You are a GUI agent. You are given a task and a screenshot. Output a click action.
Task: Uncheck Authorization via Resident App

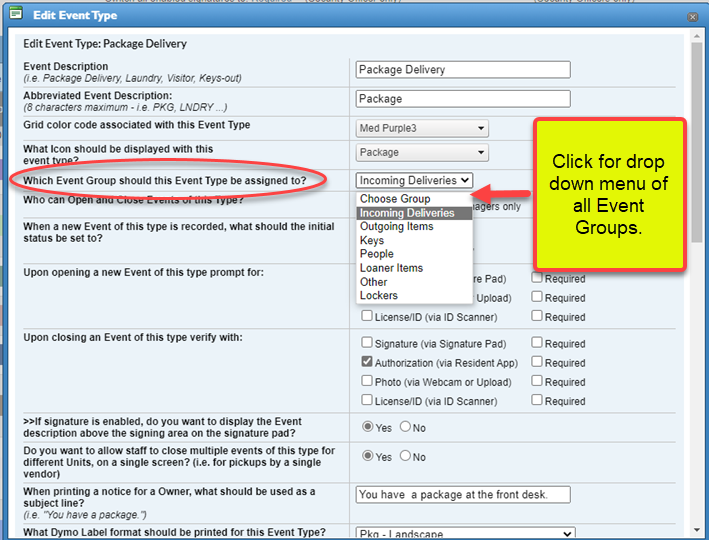coord(367,362)
